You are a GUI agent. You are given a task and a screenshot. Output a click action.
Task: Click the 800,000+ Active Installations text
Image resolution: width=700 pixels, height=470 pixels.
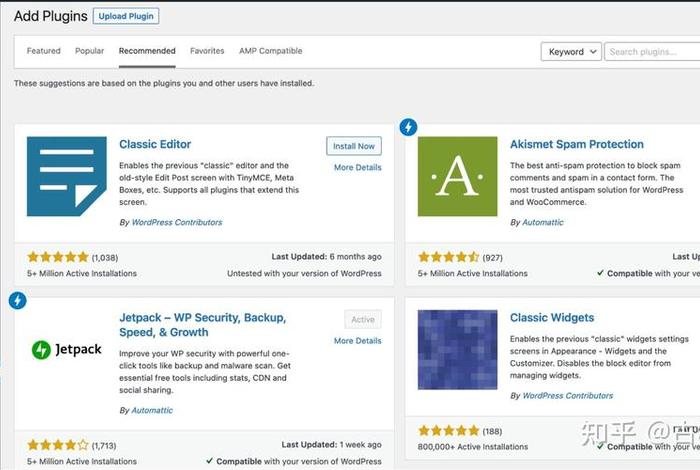(x=473, y=446)
